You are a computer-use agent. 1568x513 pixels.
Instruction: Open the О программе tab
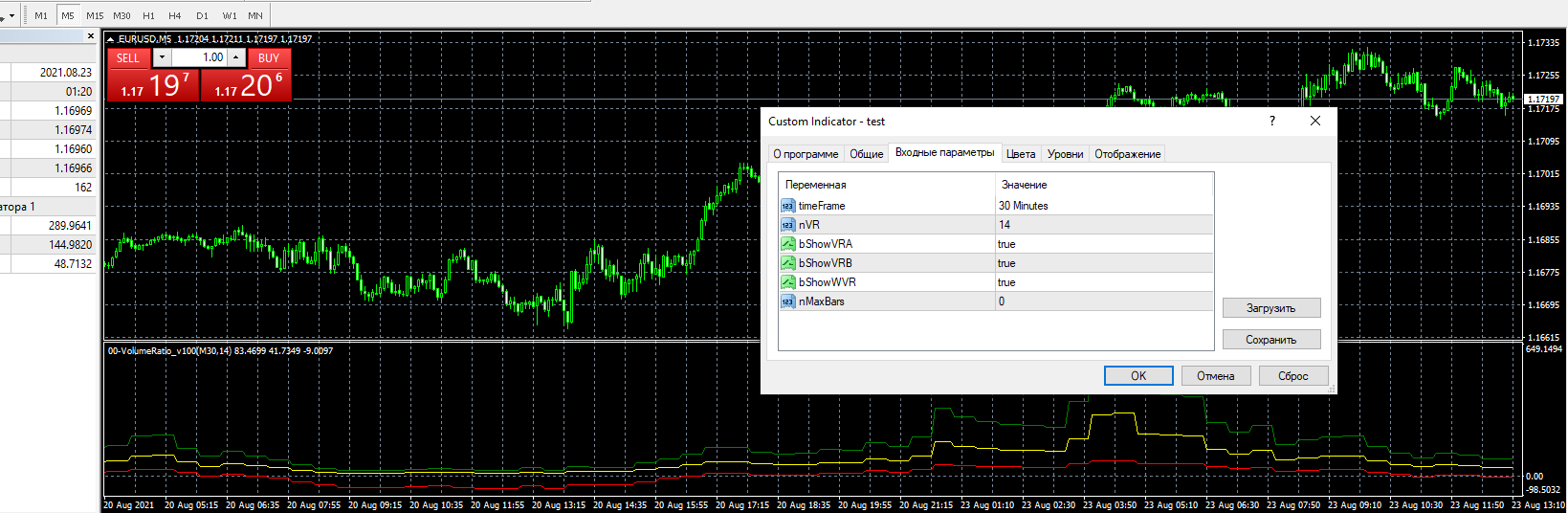(x=806, y=154)
